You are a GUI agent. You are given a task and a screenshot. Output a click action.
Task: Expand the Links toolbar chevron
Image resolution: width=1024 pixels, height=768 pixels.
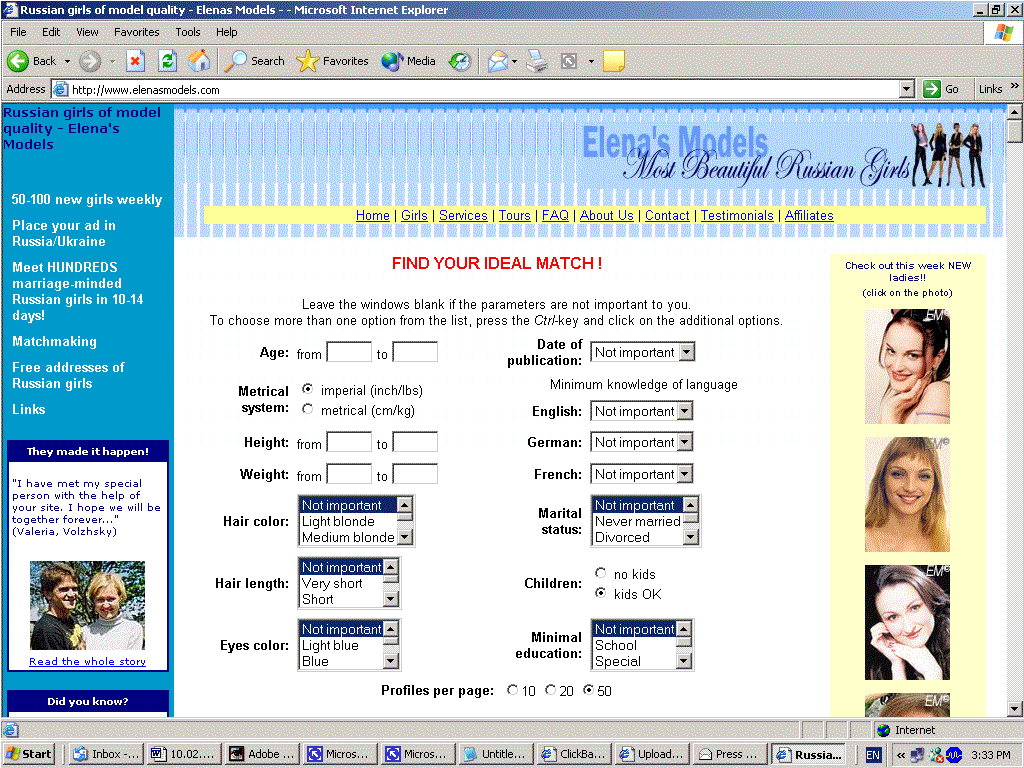1014,86
